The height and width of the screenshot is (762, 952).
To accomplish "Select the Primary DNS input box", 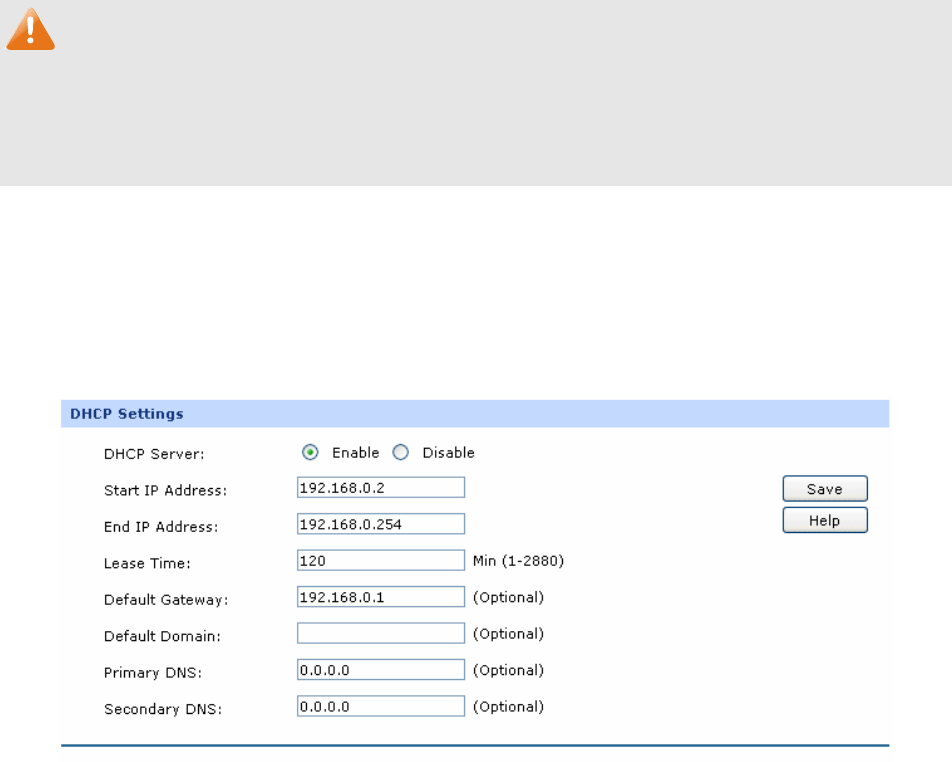I will (381, 670).
